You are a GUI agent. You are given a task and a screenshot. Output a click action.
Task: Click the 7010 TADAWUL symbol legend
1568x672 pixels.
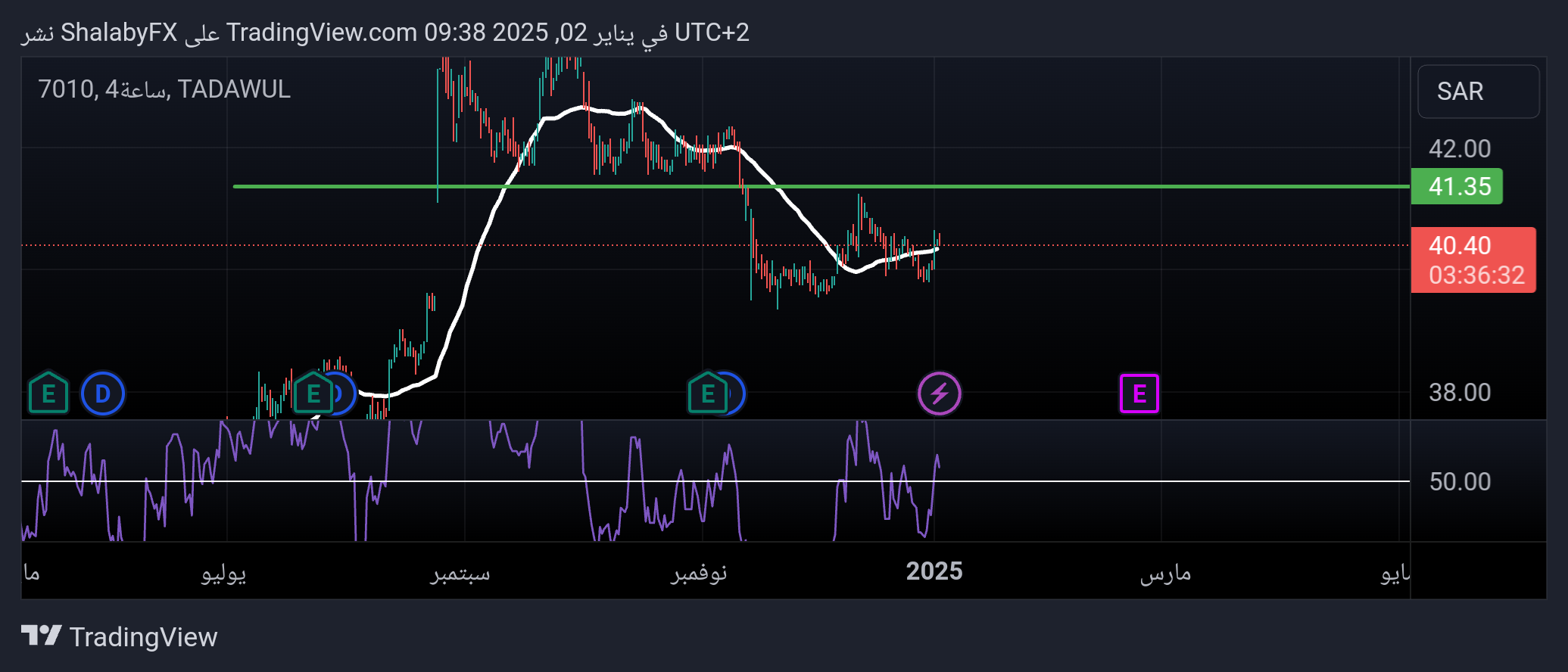click(164, 89)
